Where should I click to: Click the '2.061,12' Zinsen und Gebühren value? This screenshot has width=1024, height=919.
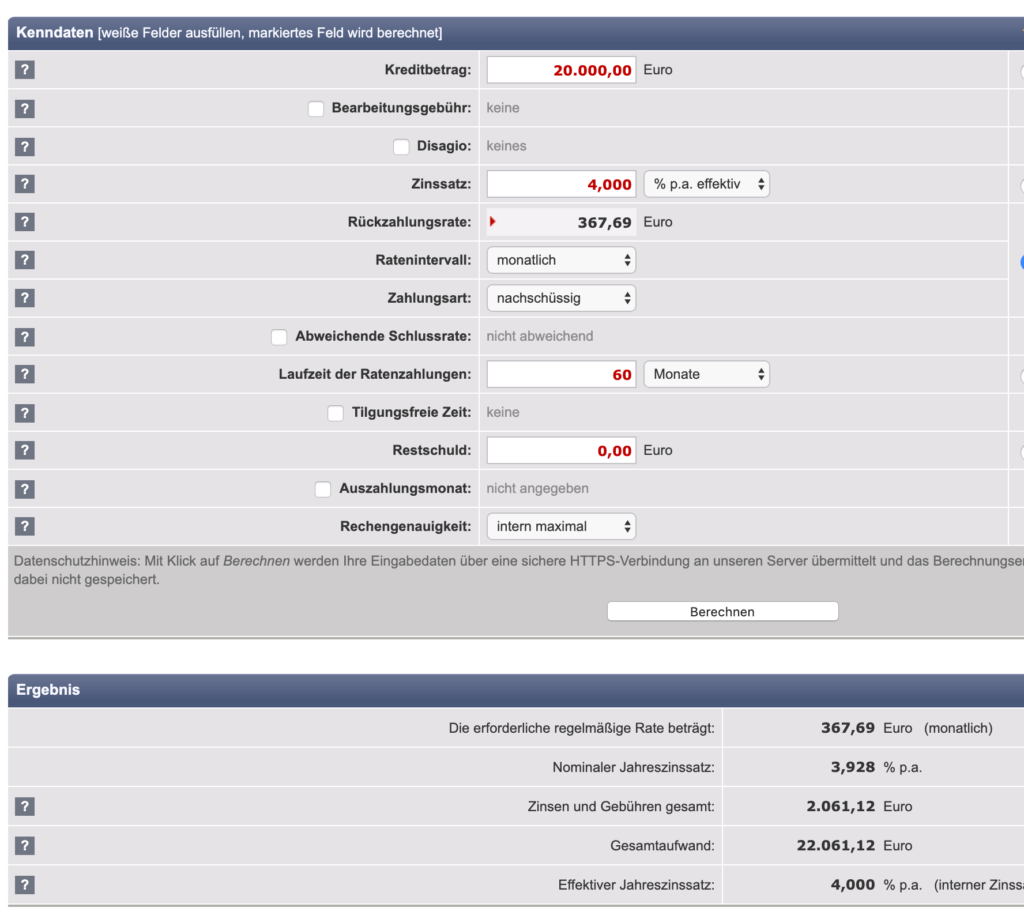[840, 807]
